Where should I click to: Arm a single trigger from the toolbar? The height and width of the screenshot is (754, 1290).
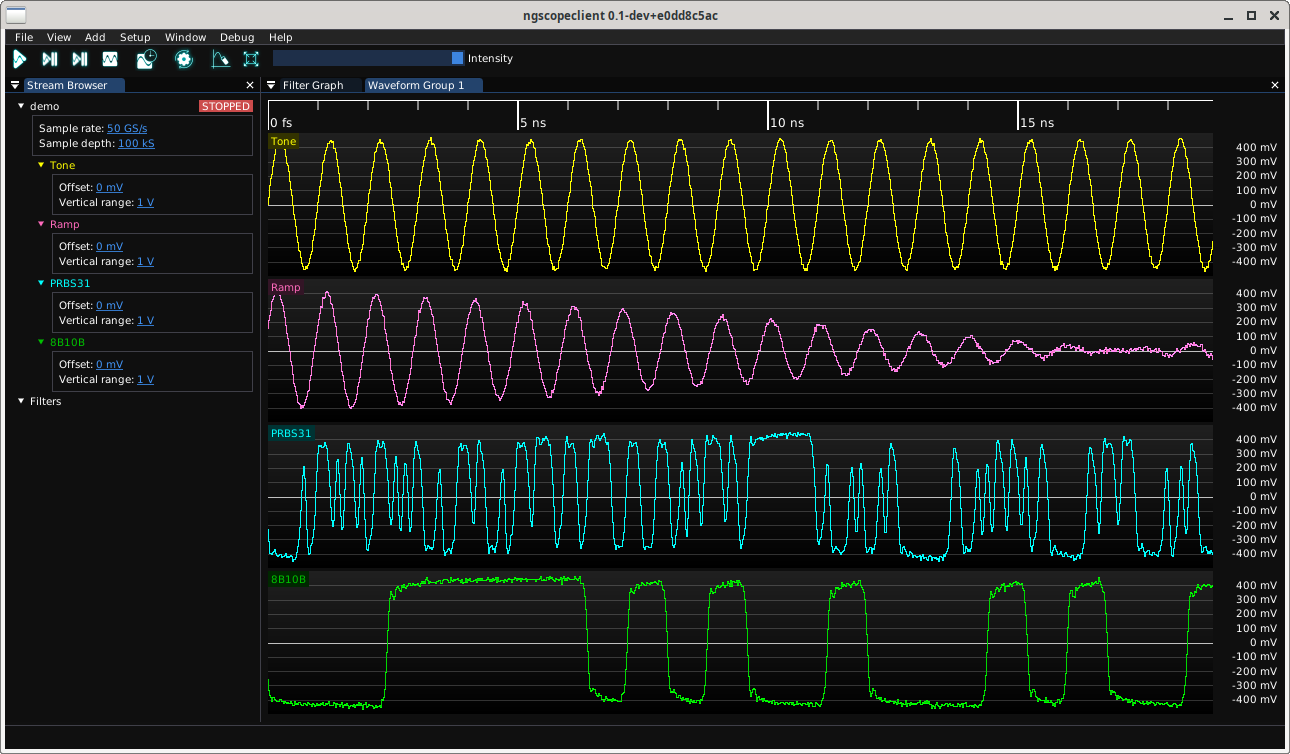49,59
